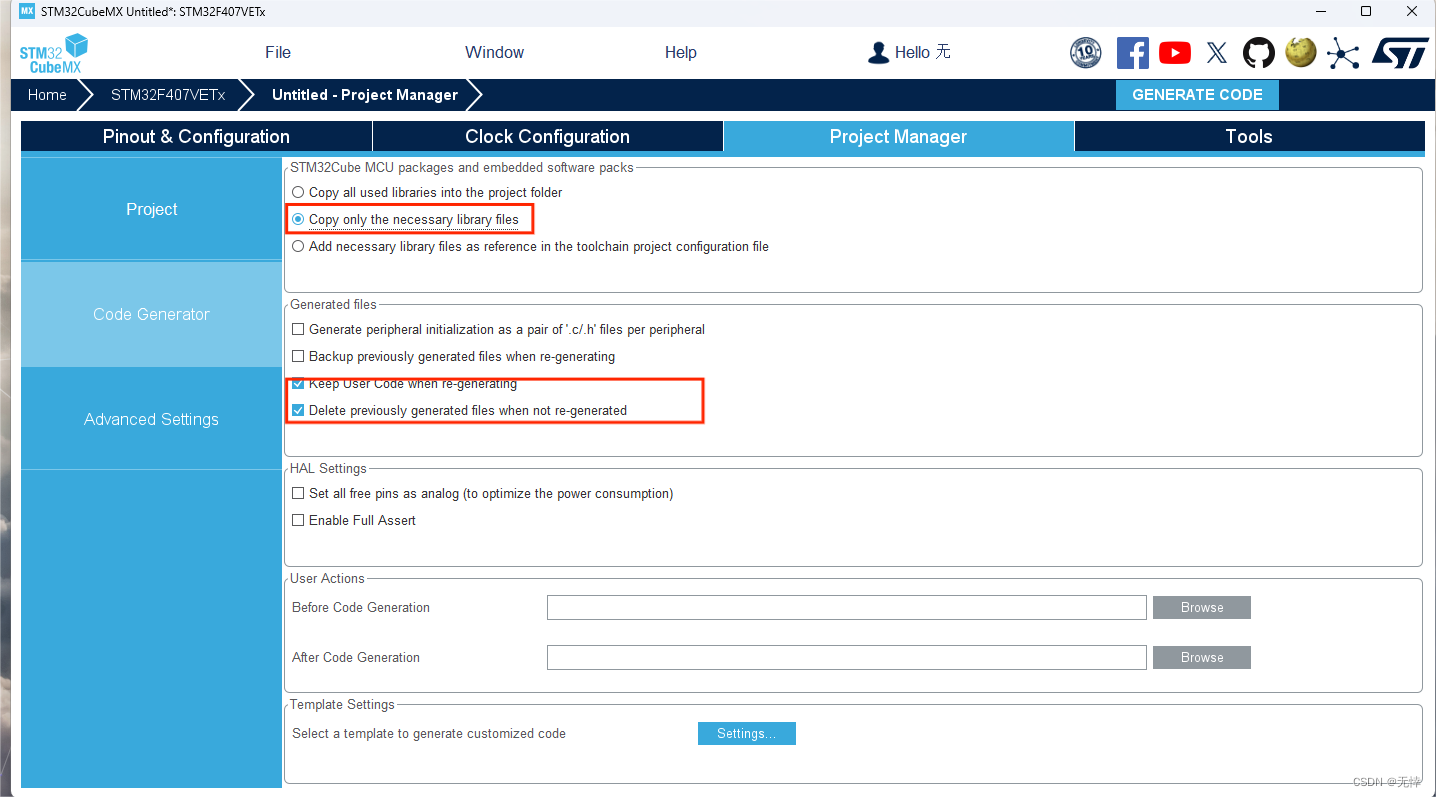
Task: Click the ST logo icon
Action: [x=1400, y=53]
